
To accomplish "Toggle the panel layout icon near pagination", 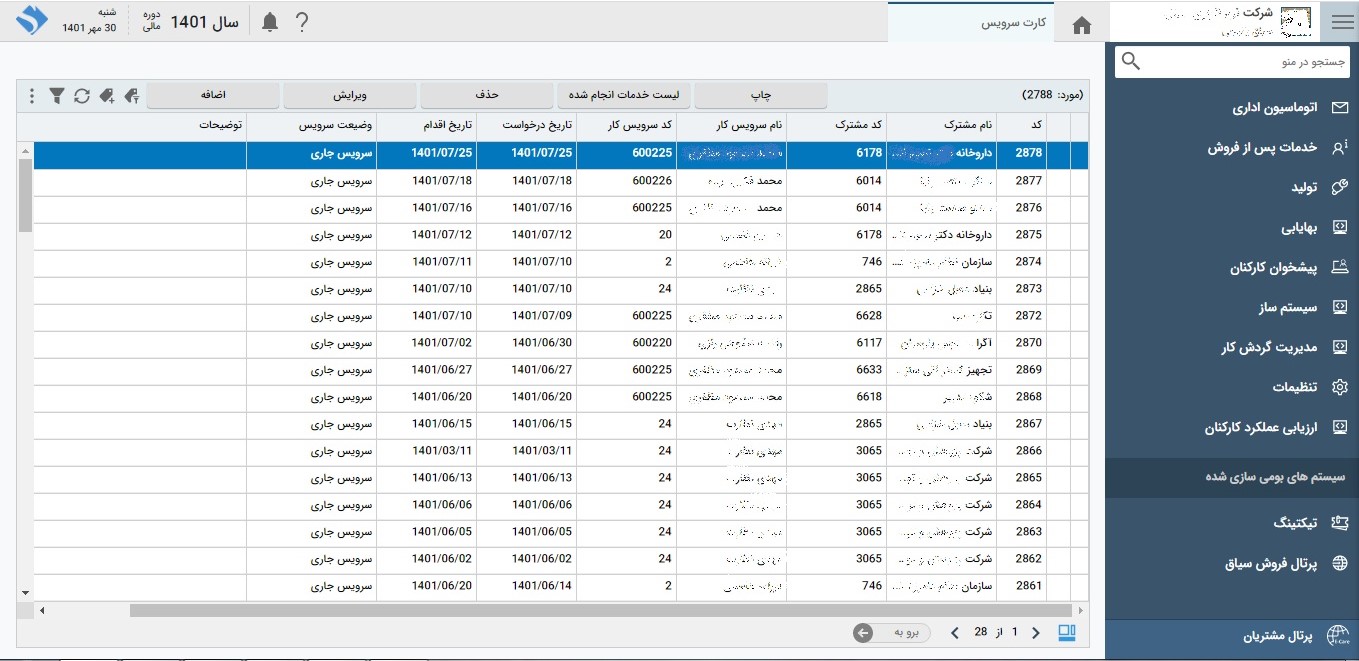I will pyautogui.click(x=1067, y=632).
